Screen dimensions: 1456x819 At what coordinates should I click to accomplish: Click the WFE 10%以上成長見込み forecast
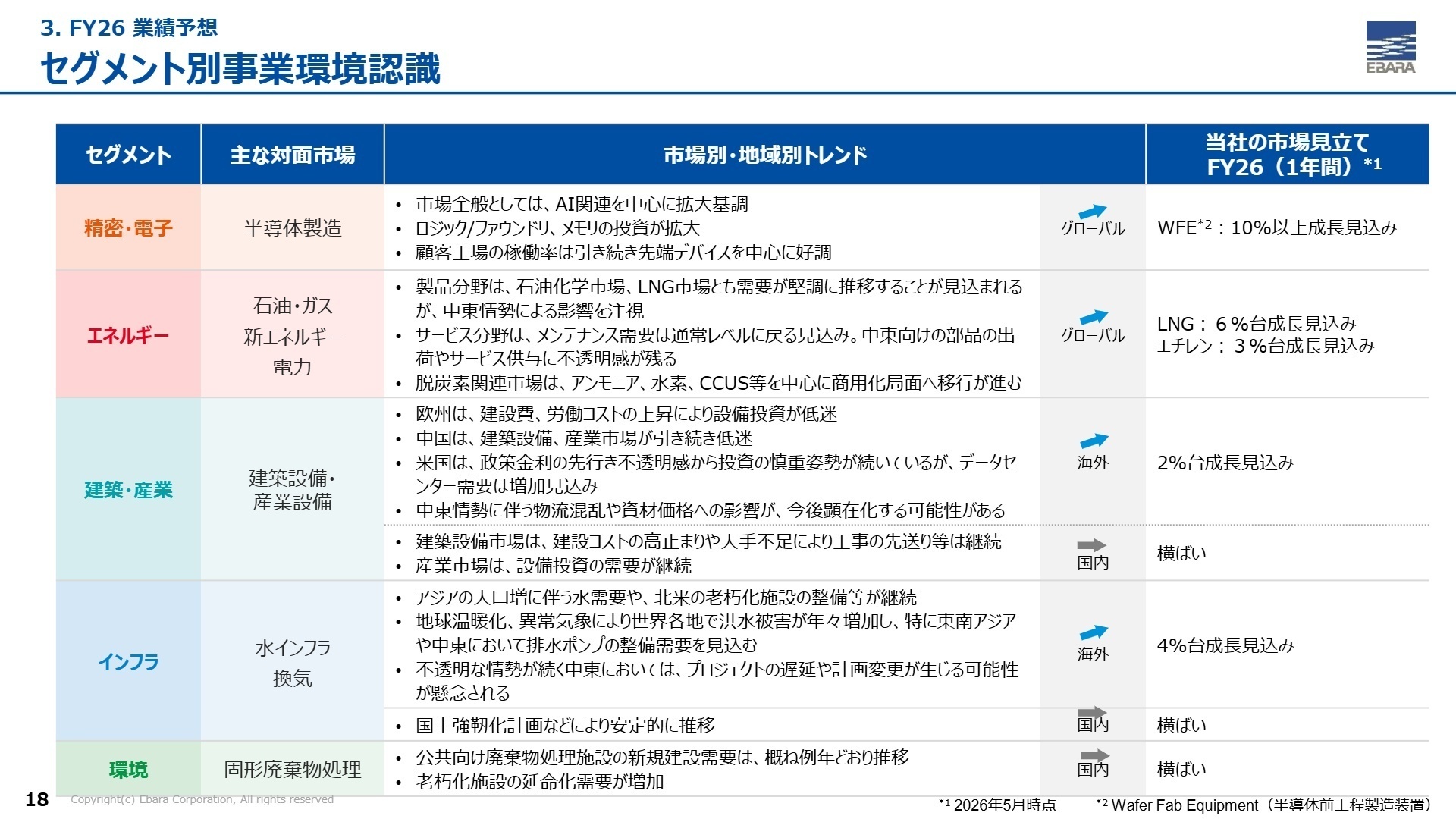(x=1277, y=227)
